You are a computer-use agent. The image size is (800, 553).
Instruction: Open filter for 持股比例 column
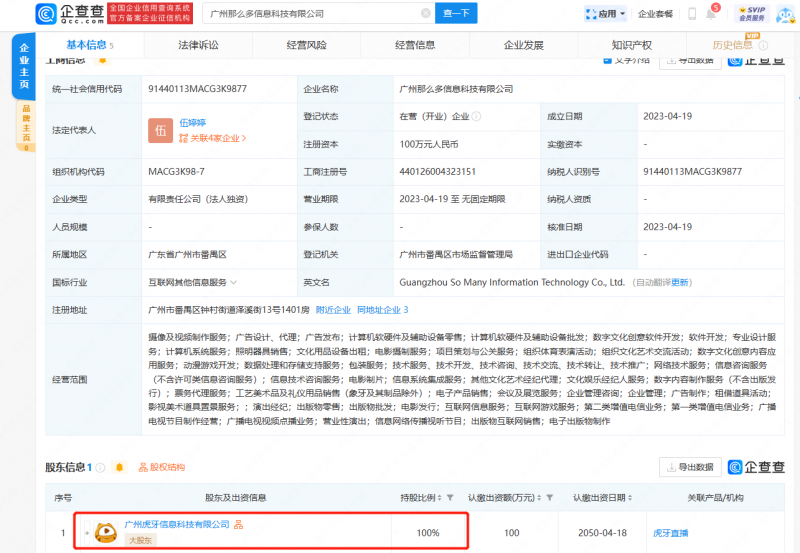click(450, 497)
